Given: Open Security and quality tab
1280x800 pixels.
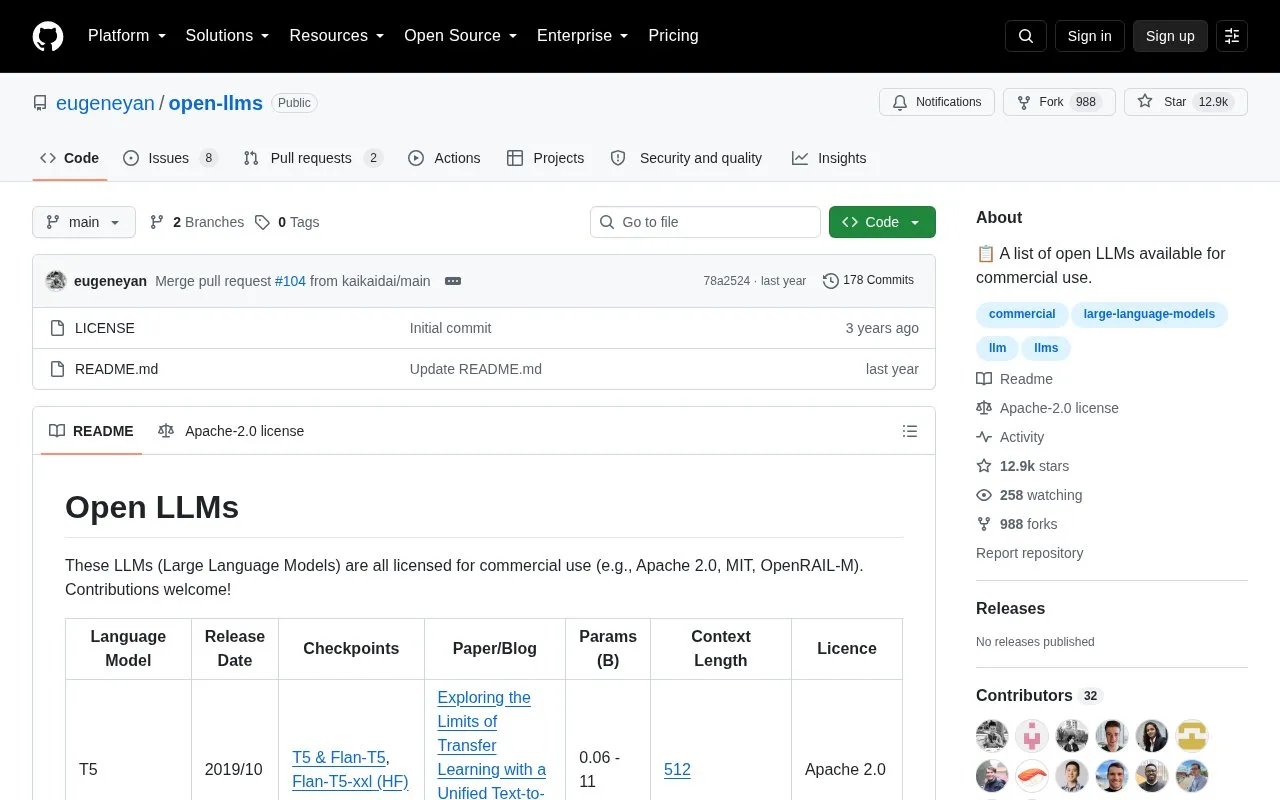Looking at the screenshot, I should coord(686,158).
